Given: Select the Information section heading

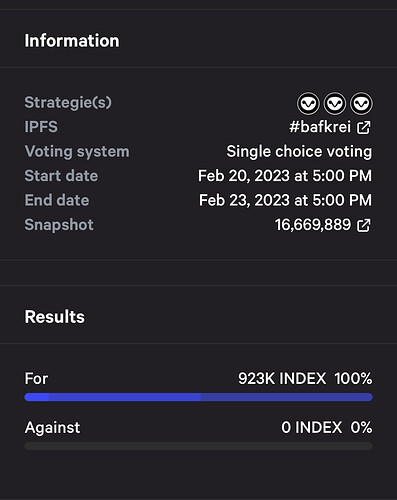Looking at the screenshot, I should point(72,41).
